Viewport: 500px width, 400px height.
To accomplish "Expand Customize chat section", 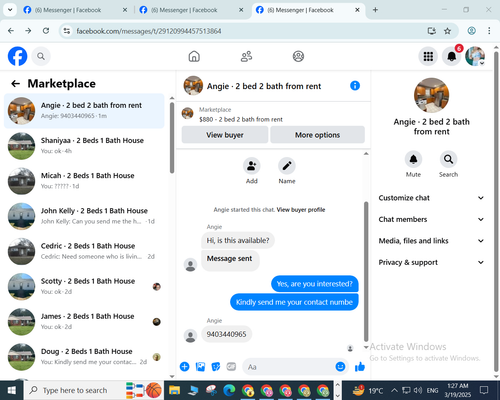I will pos(431,198).
